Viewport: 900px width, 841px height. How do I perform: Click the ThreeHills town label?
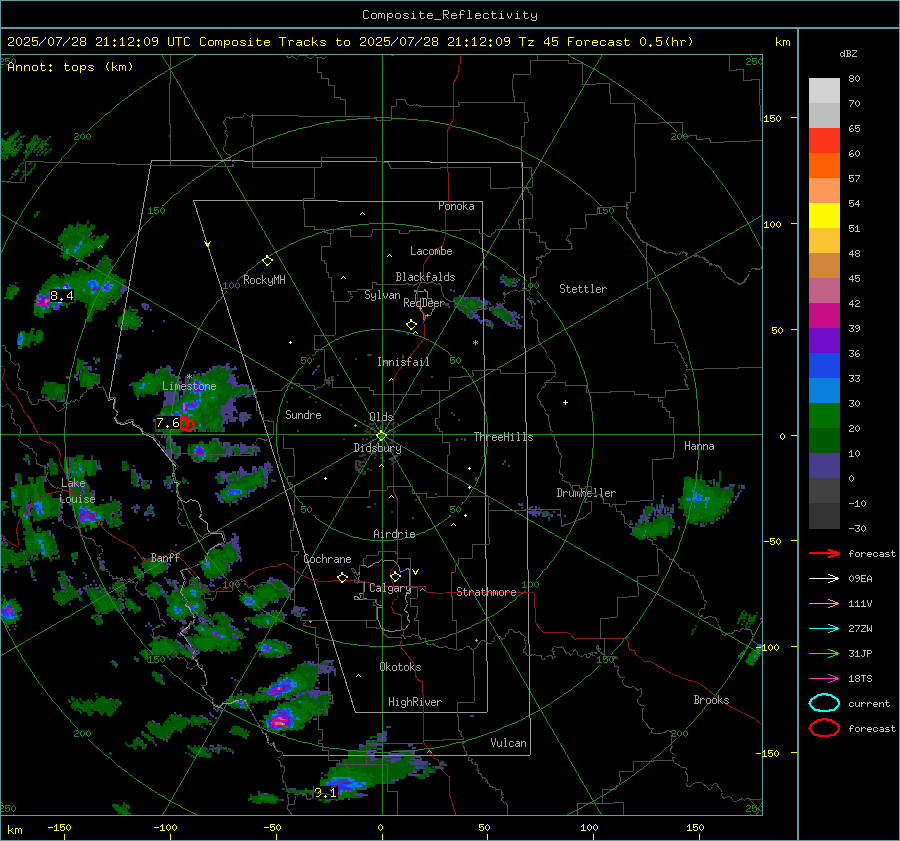[503, 437]
